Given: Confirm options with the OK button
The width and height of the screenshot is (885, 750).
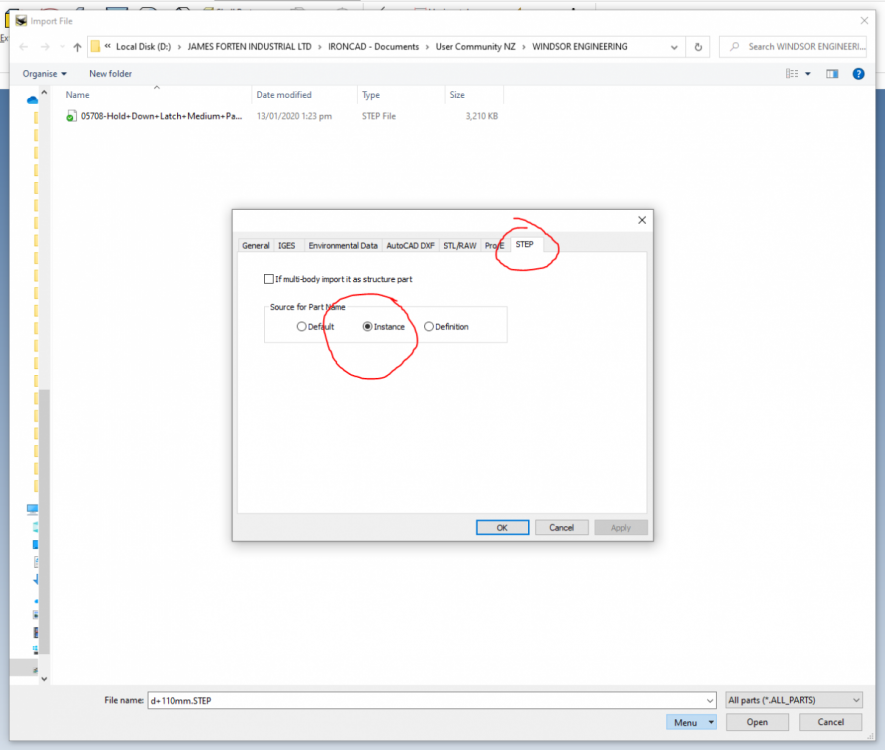Looking at the screenshot, I should [x=502, y=528].
